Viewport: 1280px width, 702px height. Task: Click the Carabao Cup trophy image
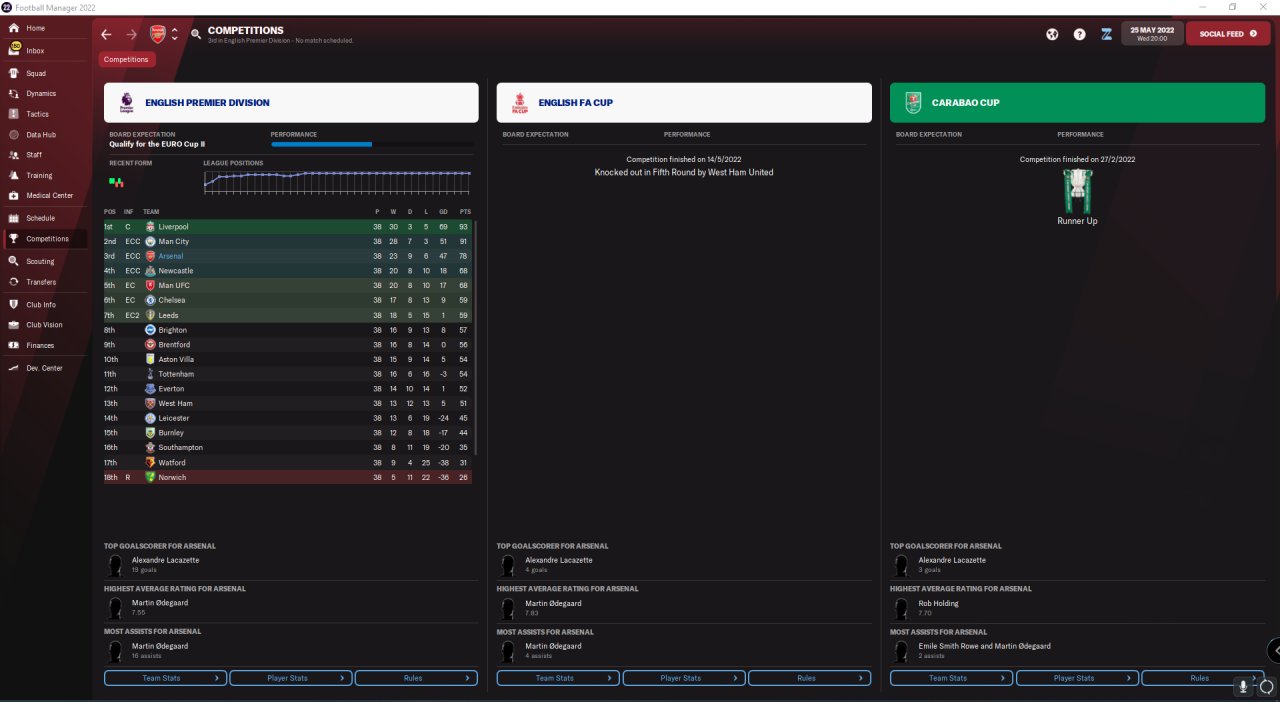(1077, 189)
